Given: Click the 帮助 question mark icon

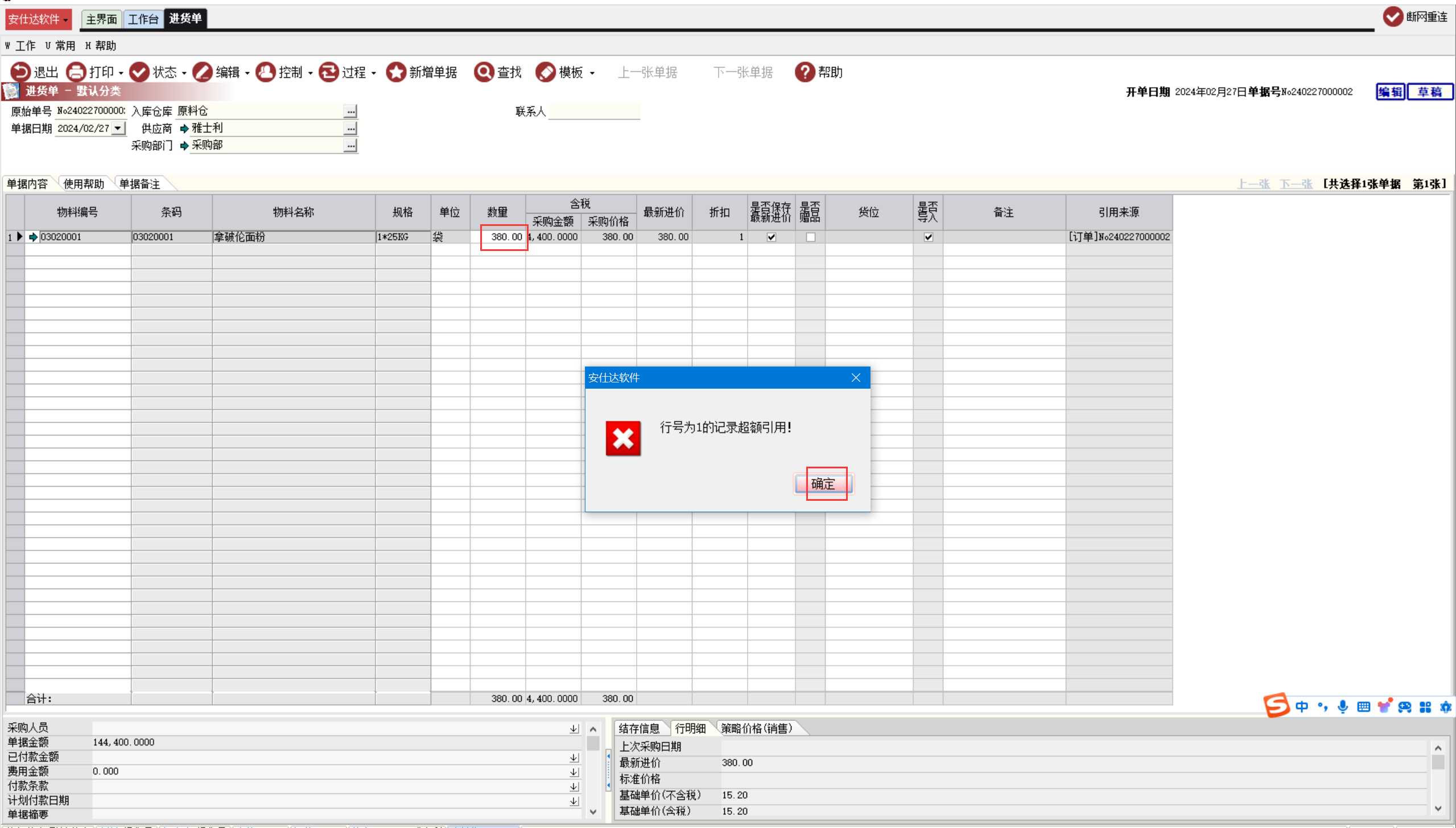Looking at the screenshot, I should coord(805,72).
